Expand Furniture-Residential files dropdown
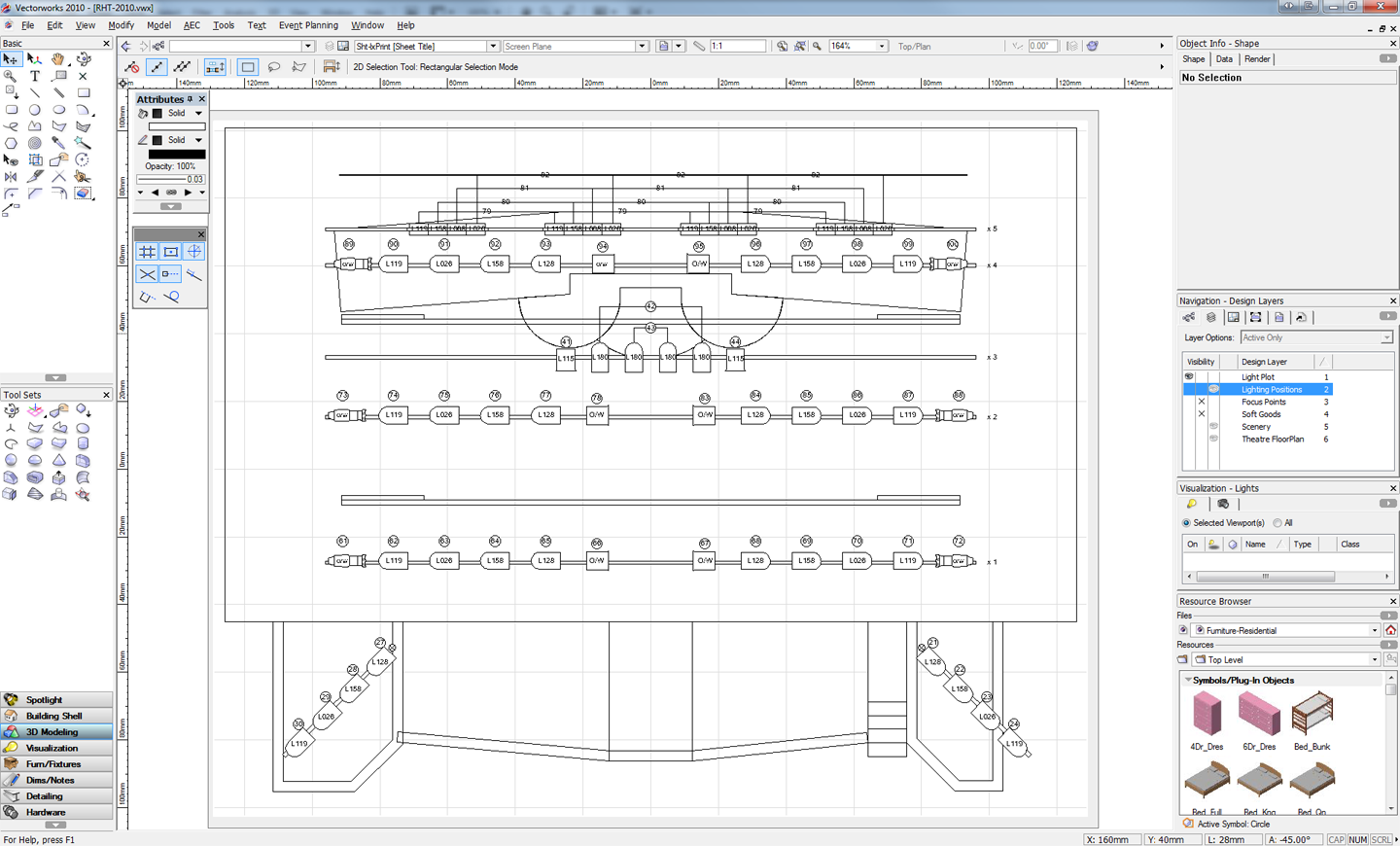This screenshot has width=1400, height=846. 1374,630
